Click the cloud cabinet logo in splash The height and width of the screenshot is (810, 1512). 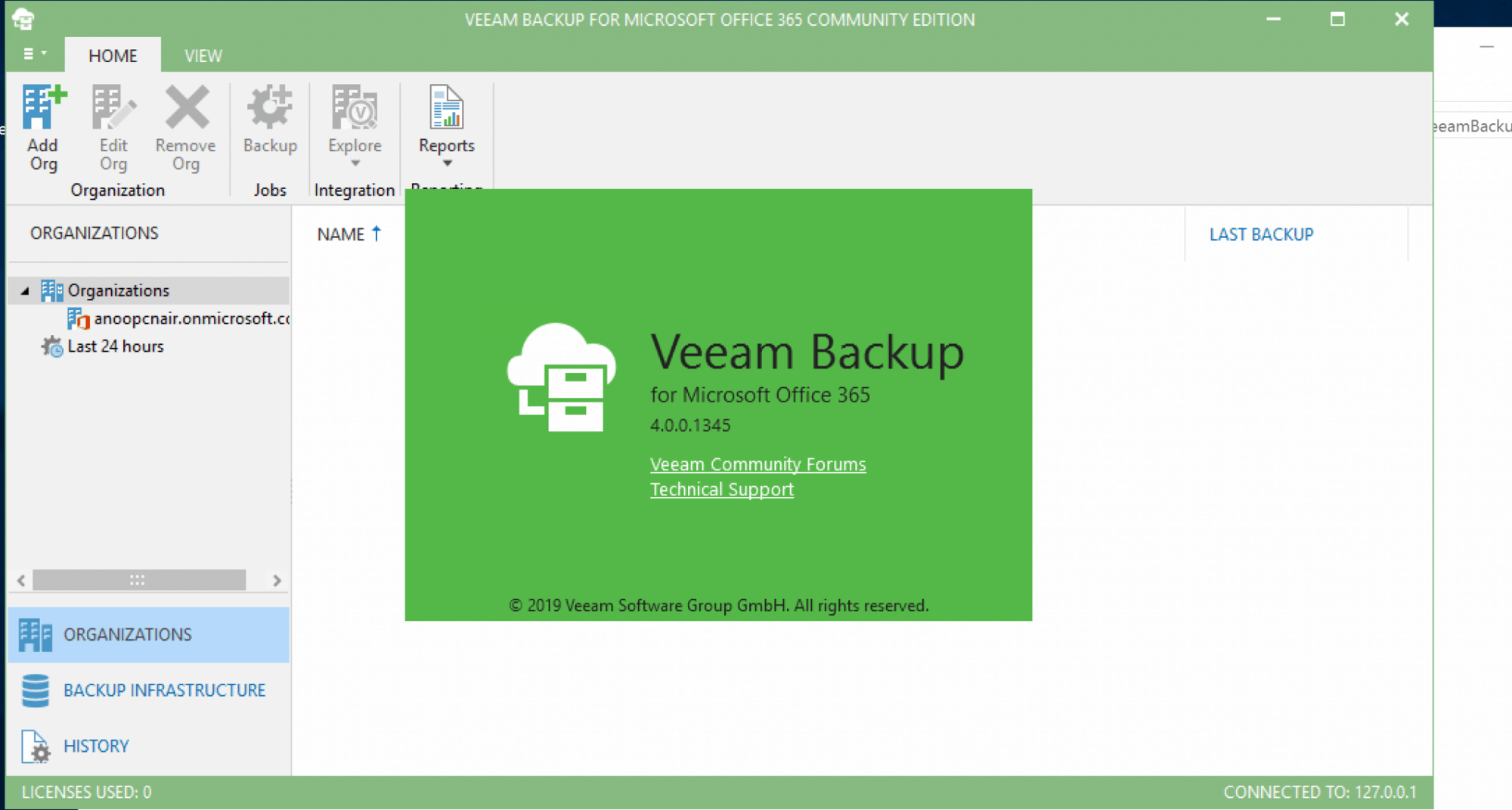(561, 377)
